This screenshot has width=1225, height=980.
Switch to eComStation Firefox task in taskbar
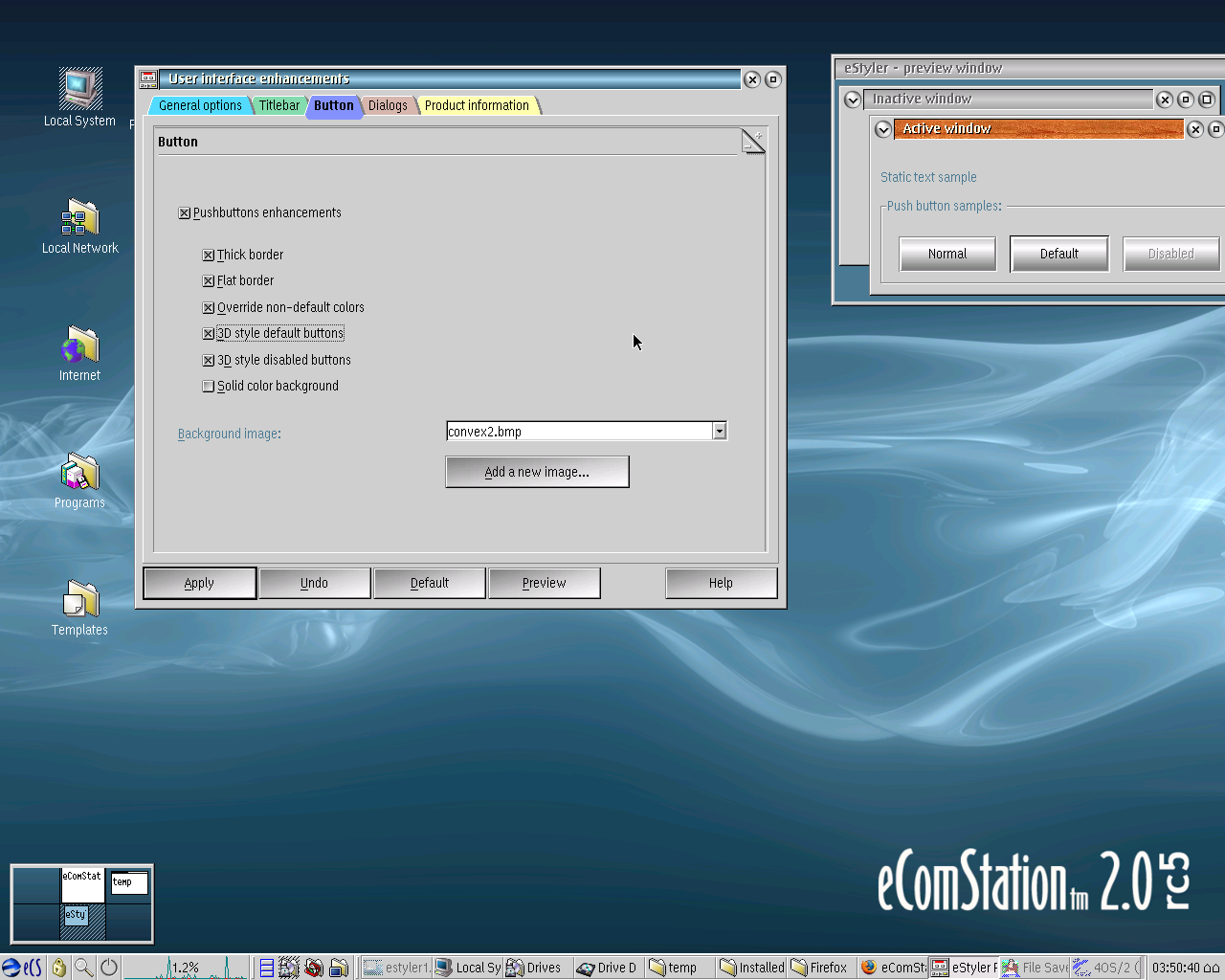893,968
